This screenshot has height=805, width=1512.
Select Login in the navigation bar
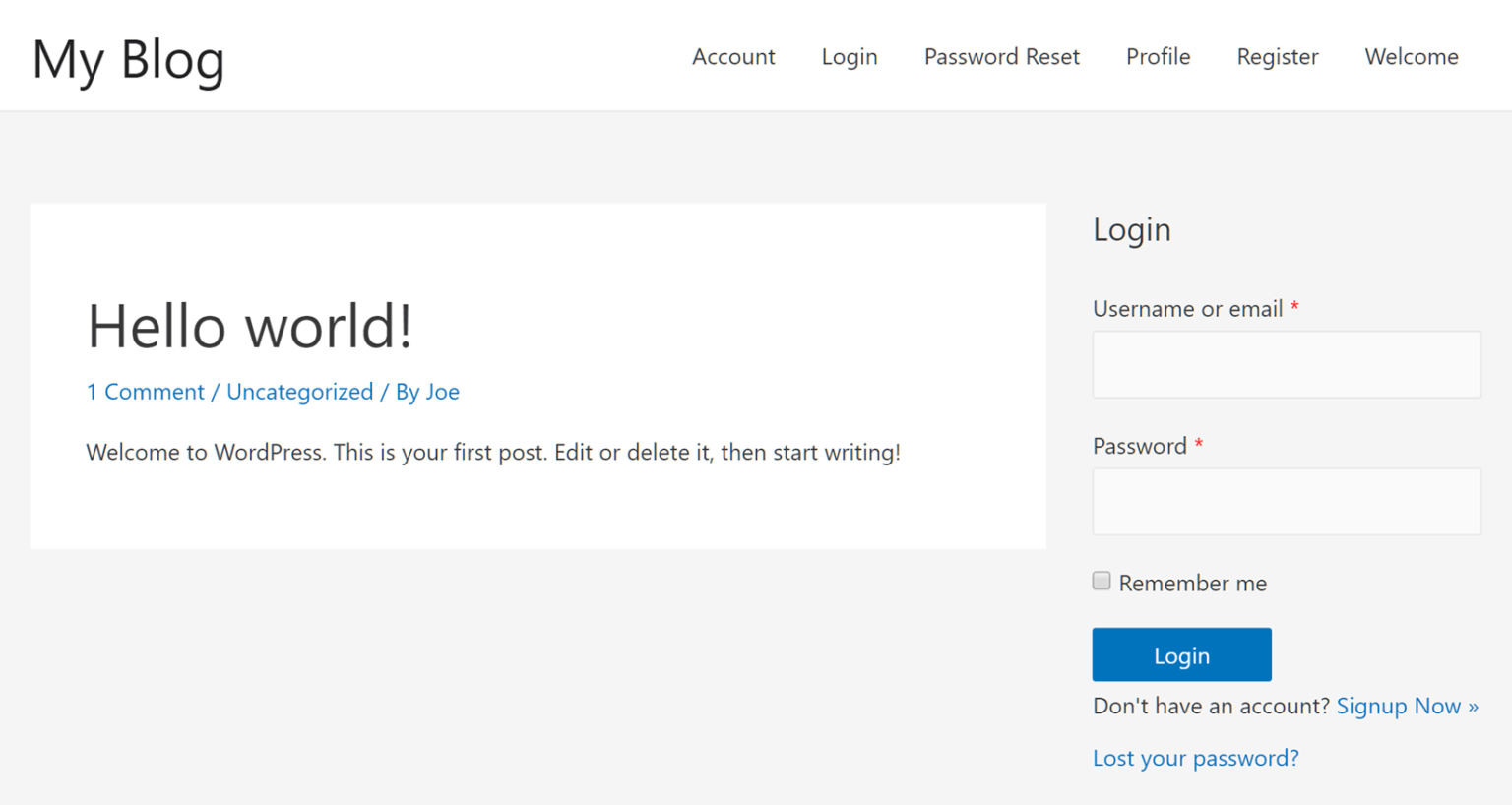click(849, 56)
